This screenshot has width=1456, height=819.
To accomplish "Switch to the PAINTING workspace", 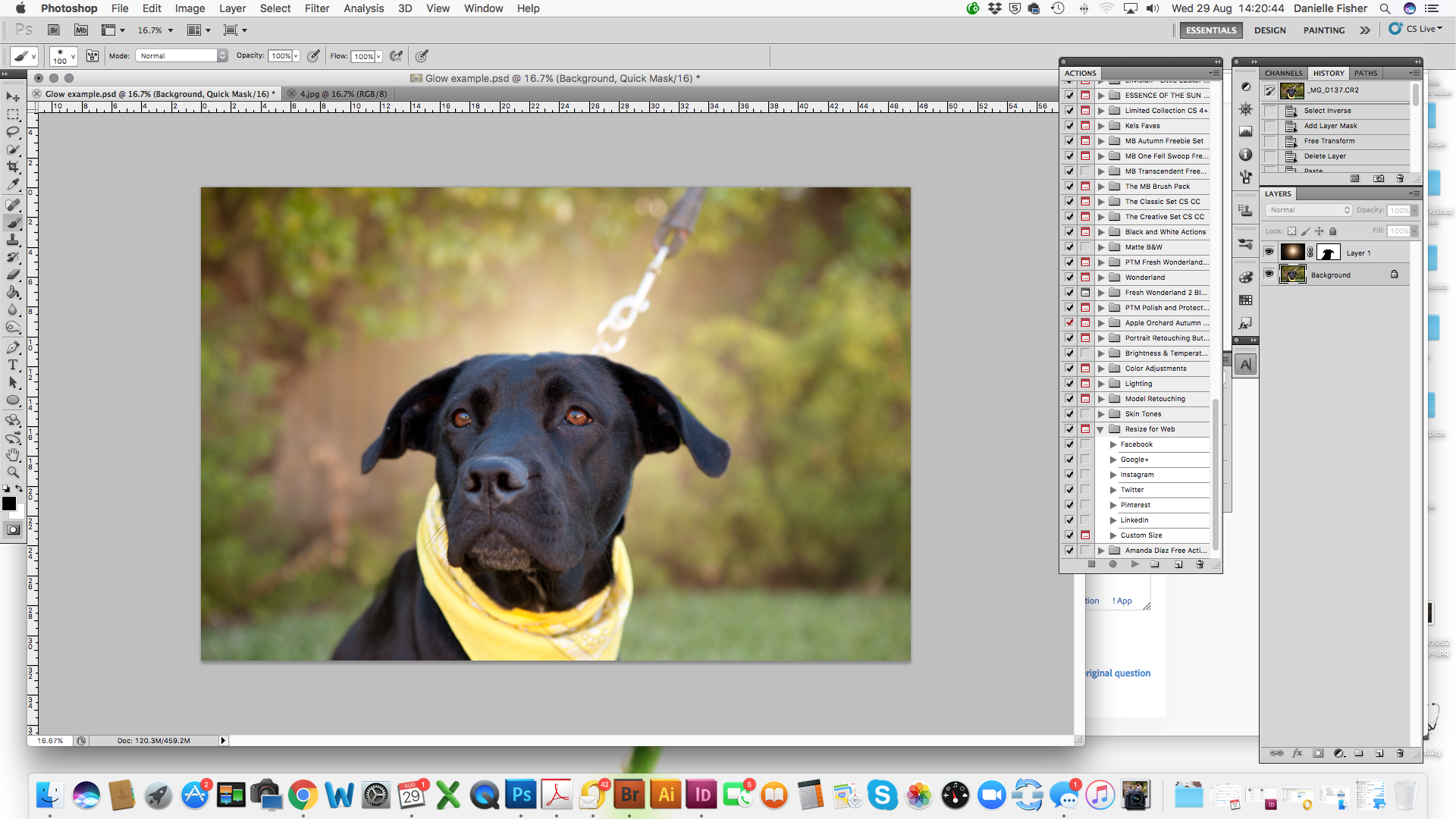I will pyautogui.click(x=1324, y=30).
